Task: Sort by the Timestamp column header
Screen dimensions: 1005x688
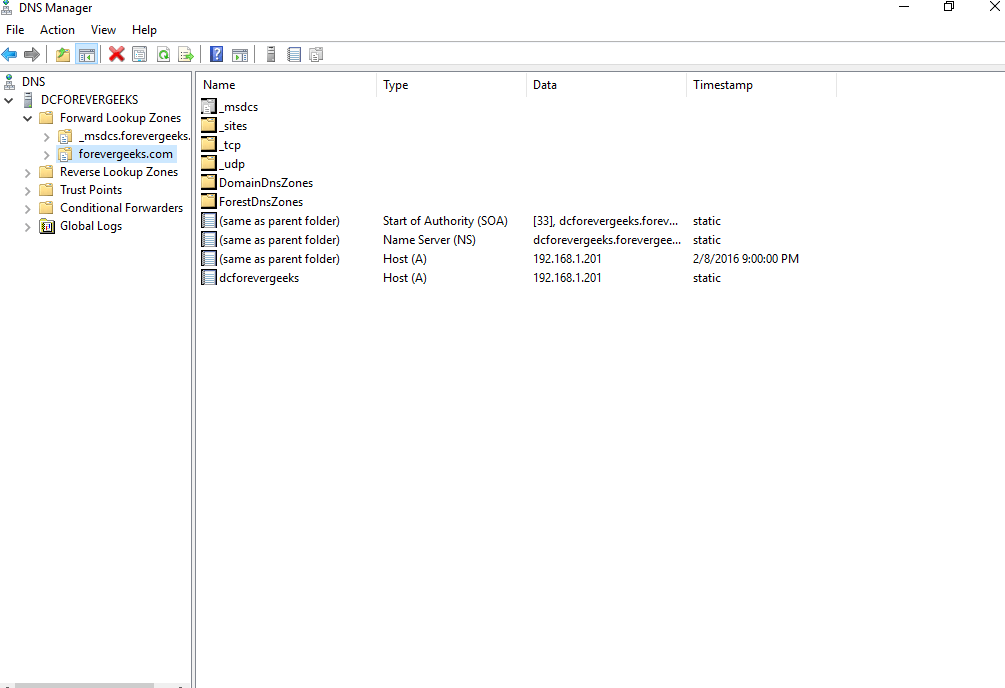Action: [761, 85]
